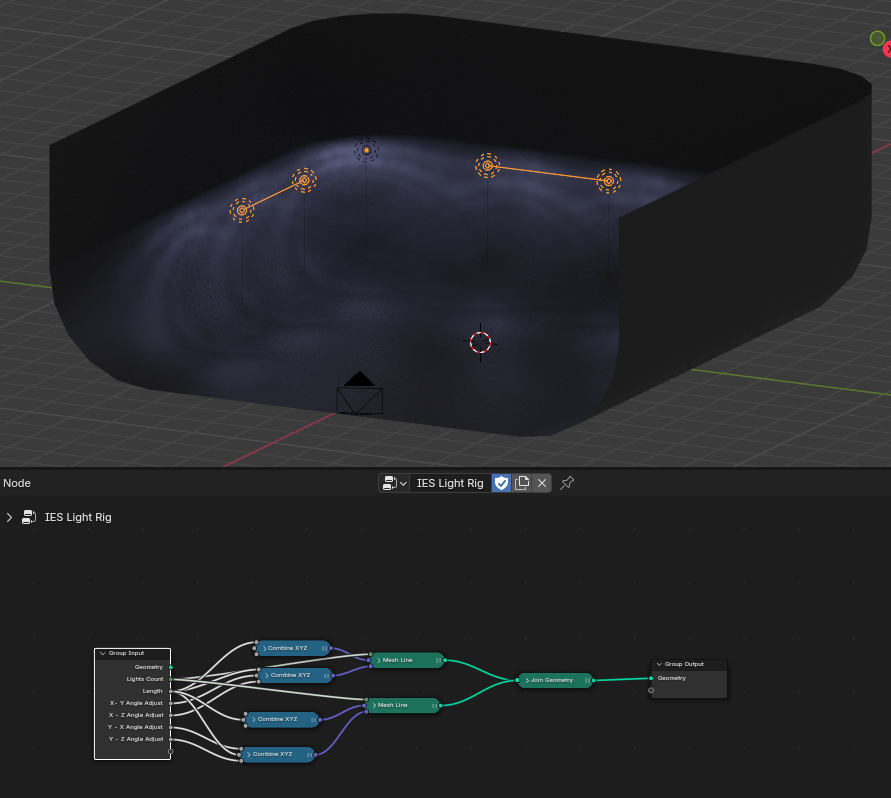Select the upper Mesh Line node
The image size is (891, 798).
tap(405, 660)
